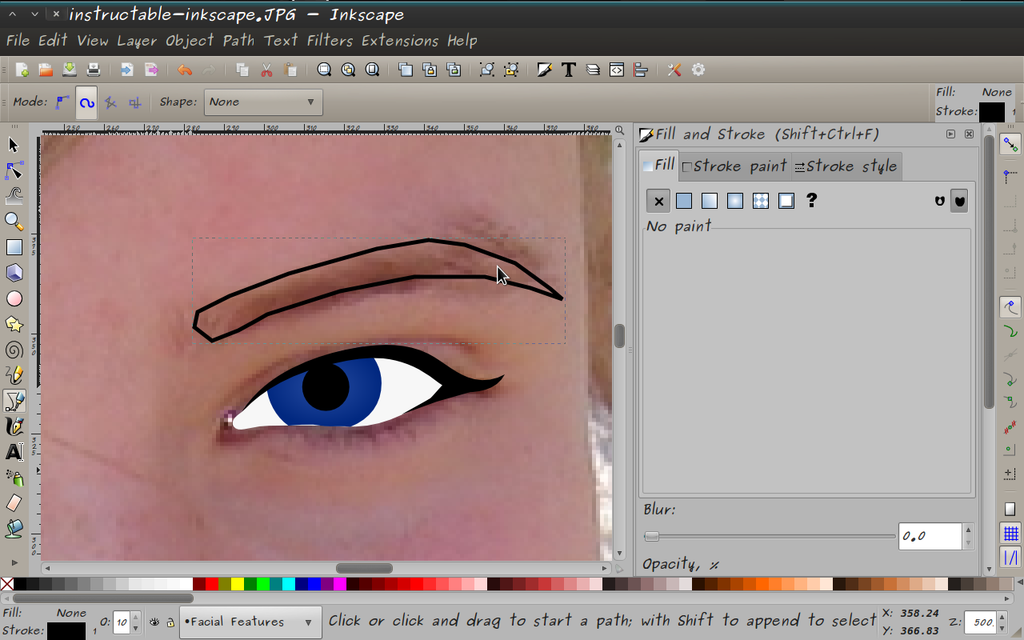Viewport: 1024px width, 640px height.
Task: Select the flat color fill option
Action: [x=684, y=201]
